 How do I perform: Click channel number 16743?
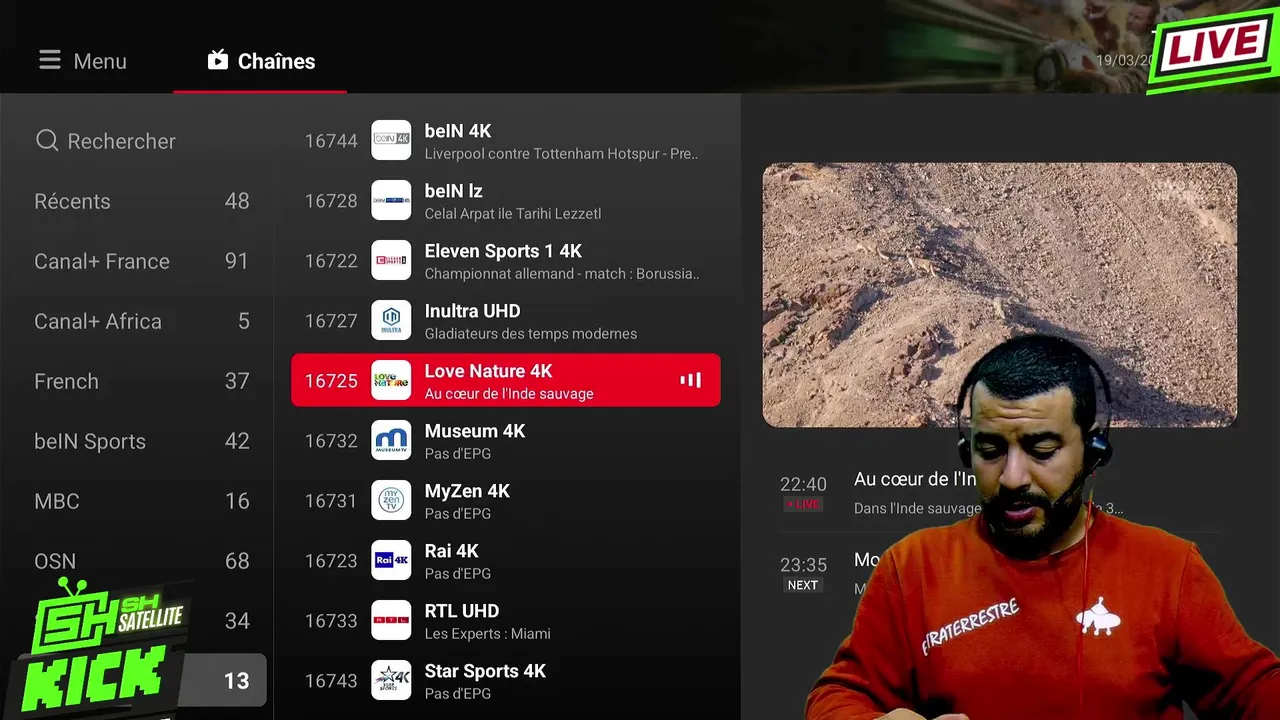click(331, 681)
